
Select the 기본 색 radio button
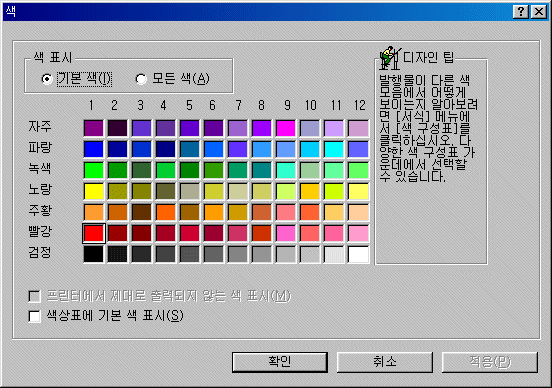[46, 79]
